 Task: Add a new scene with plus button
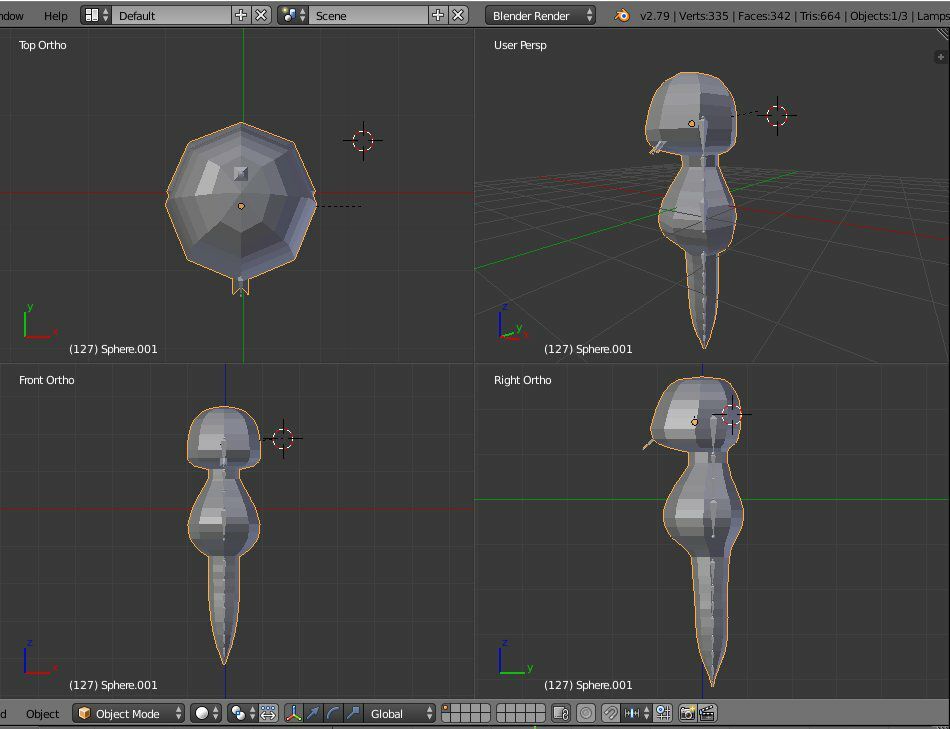pyautogui.click(x=437, y=16)
